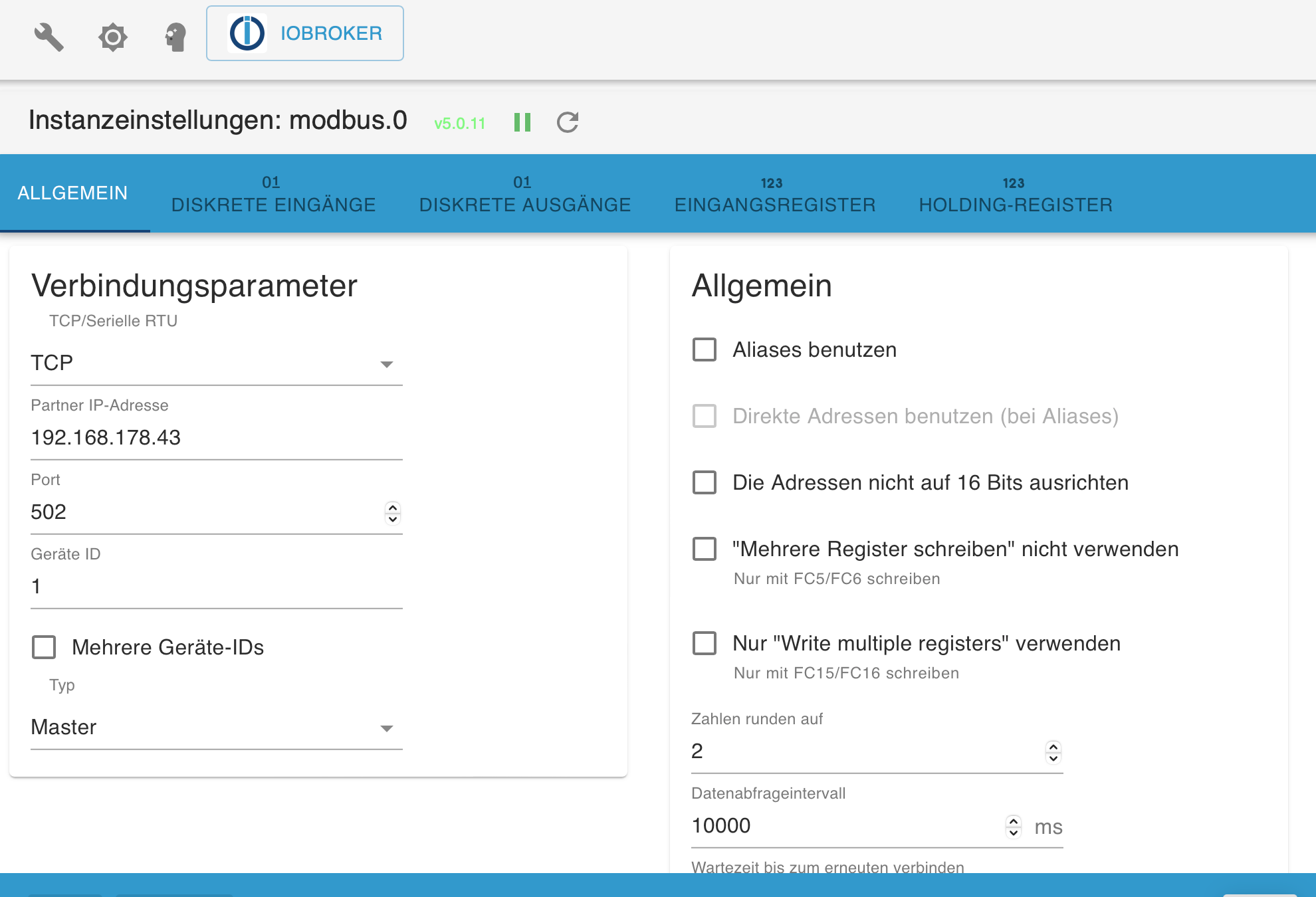The height and width of the screenshot is (897, 1316).
Task: Check Die Adressen nicht auf 16 Bits ausrichten
Action: [705, 482]
